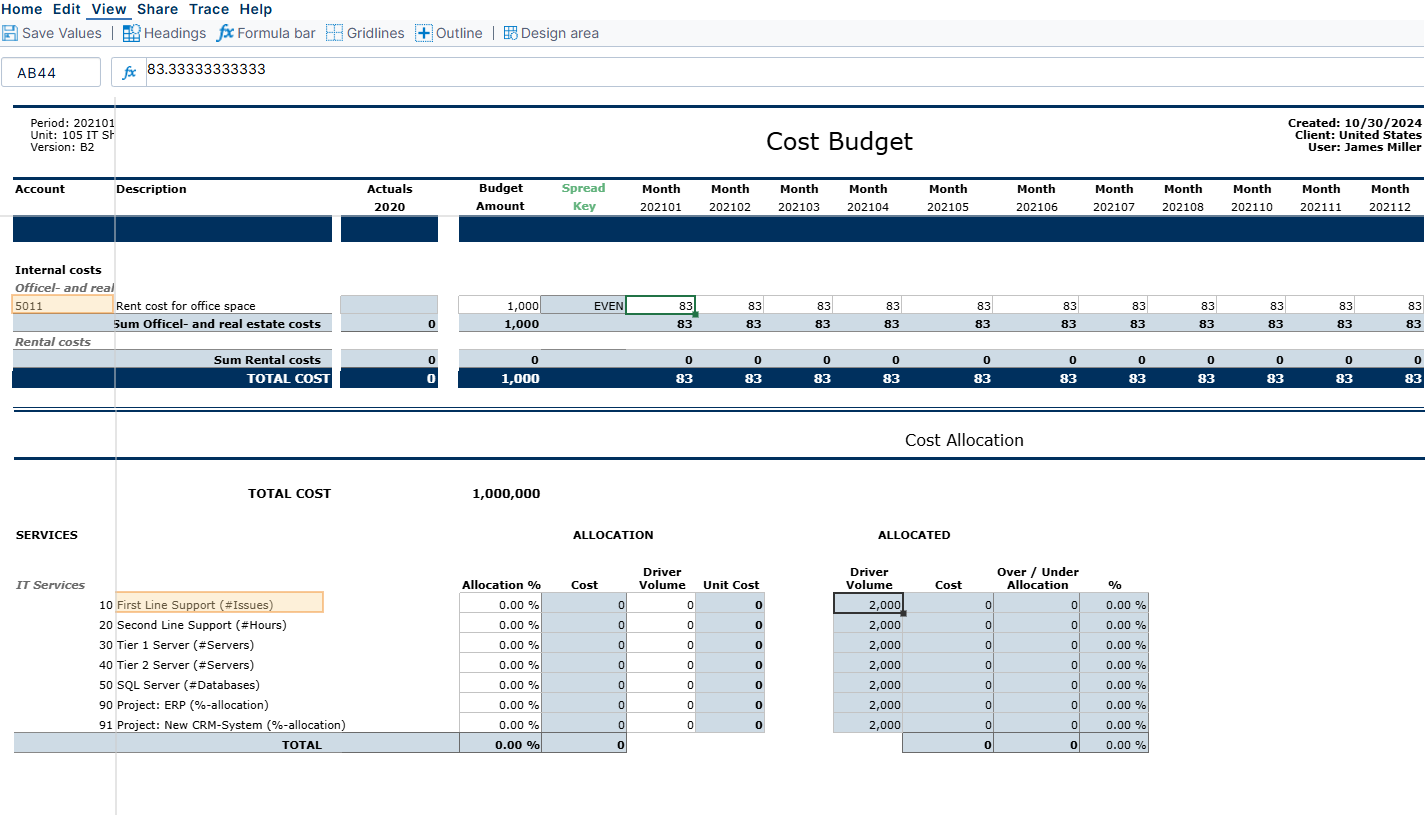Open the Help menu
This screenshot has width=1428, height=815.
click(256, 9)
